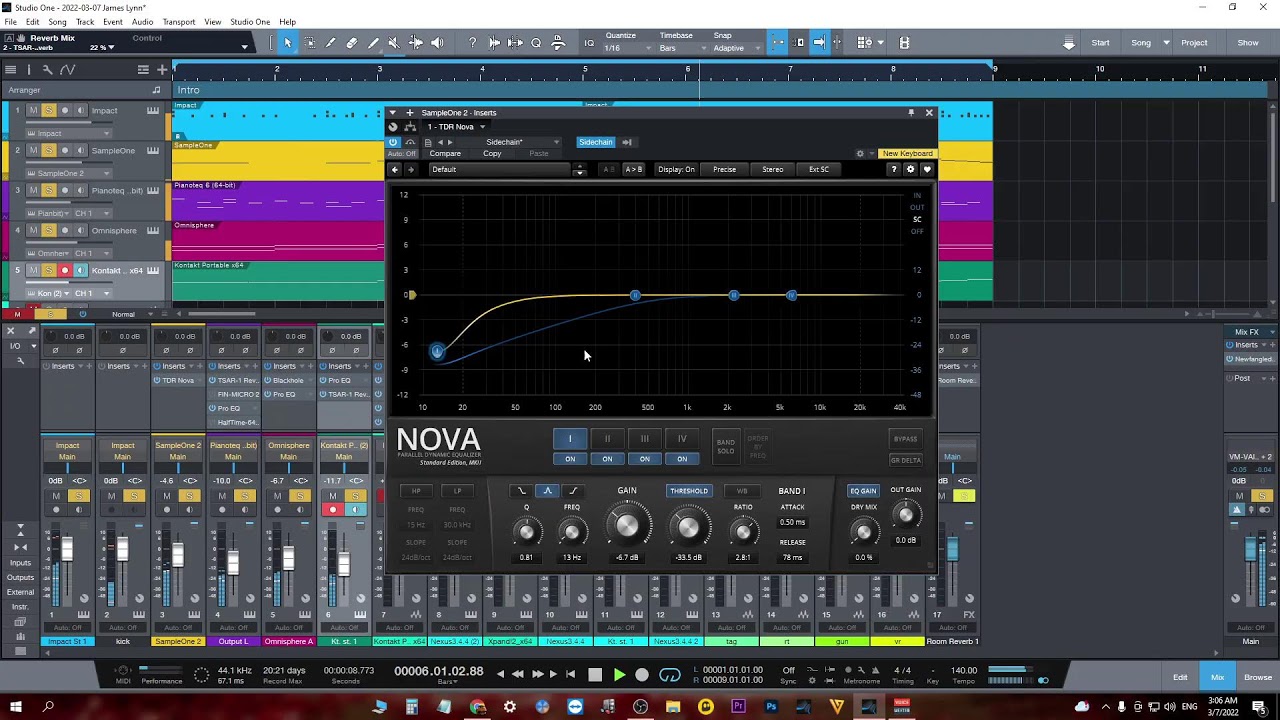The height and width of the screenshot is (720, 1280).
Task: Toggle the Sidechain button
Action: coord(595,142)
